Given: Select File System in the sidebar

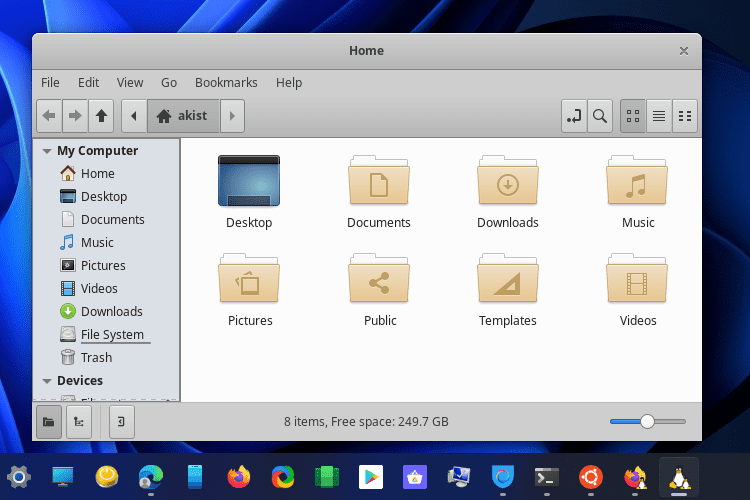Looking at the screenshot, I should (111, 335).
